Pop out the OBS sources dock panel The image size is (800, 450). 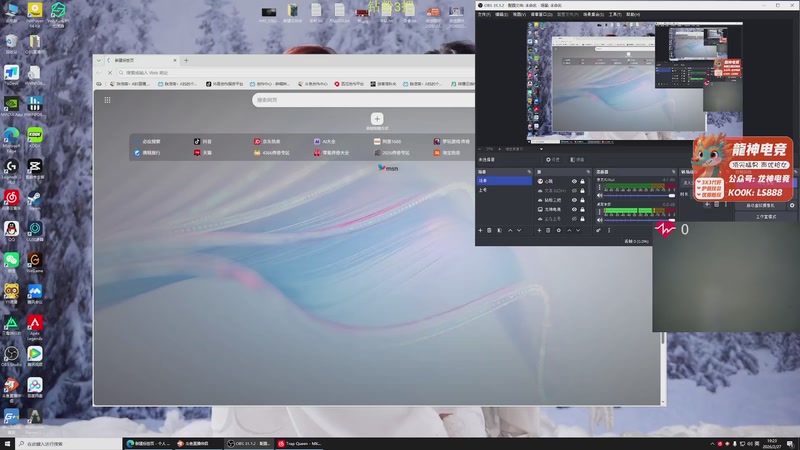588,172
